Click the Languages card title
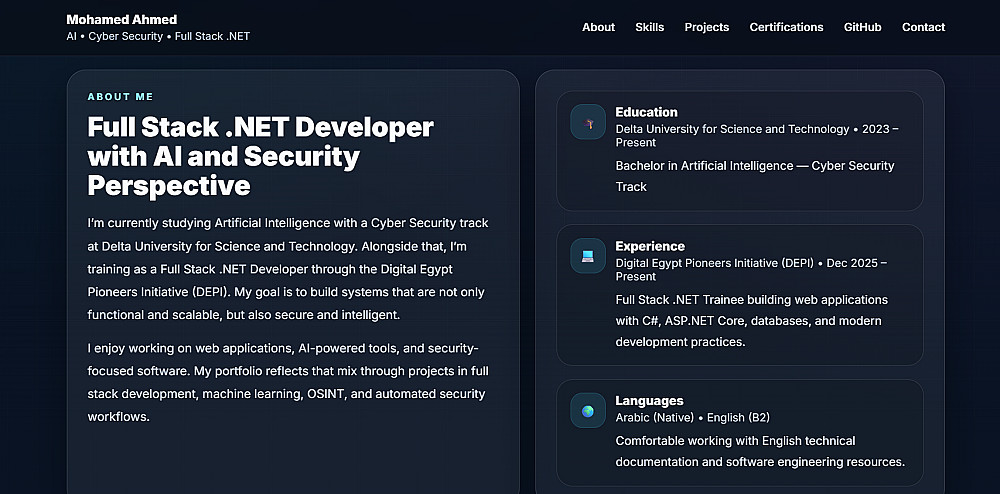The height and width of the screenshot is (494, 1000). 649,400
